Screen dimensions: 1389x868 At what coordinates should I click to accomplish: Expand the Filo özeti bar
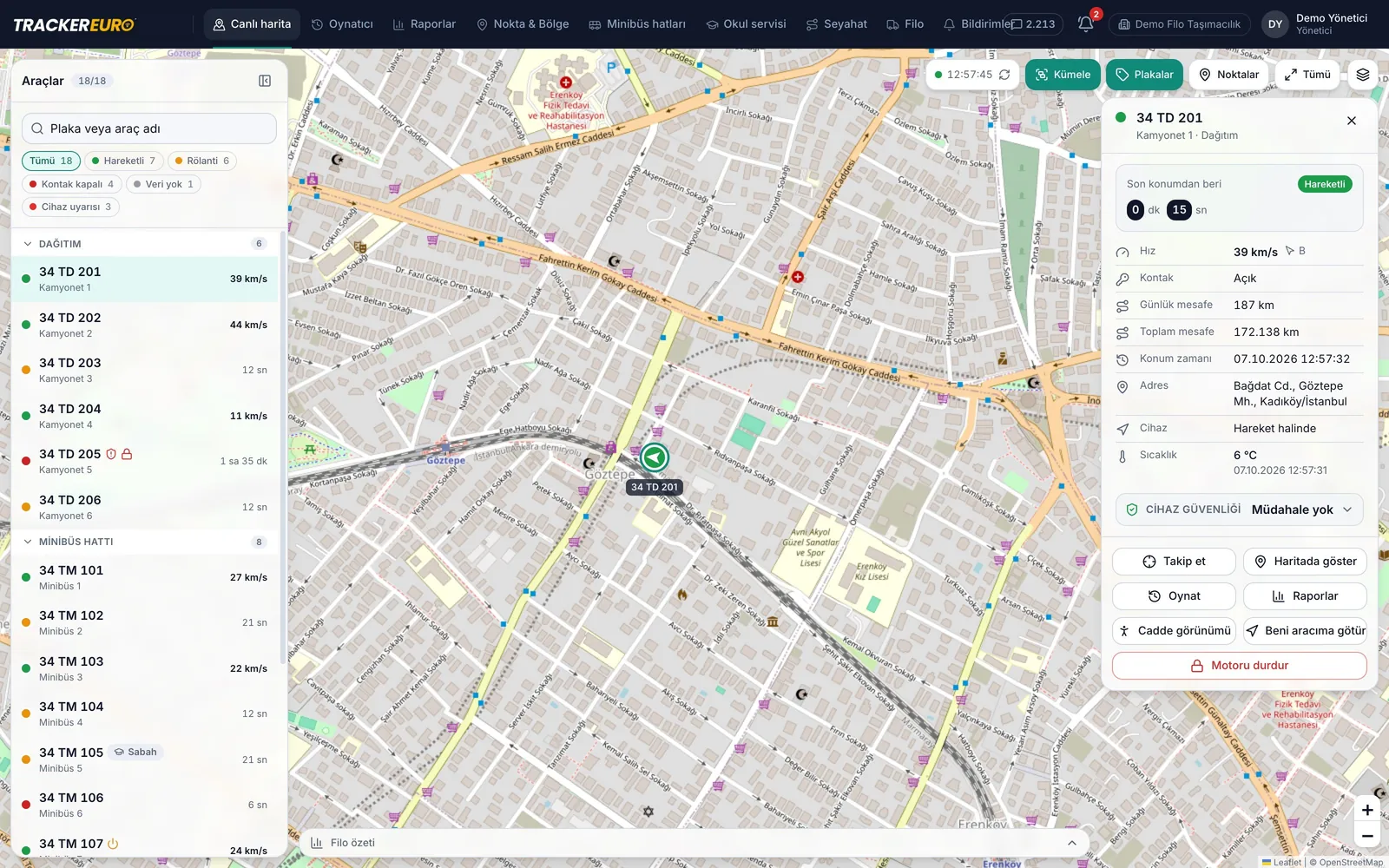pyautogui.click(x=694, y=843)
